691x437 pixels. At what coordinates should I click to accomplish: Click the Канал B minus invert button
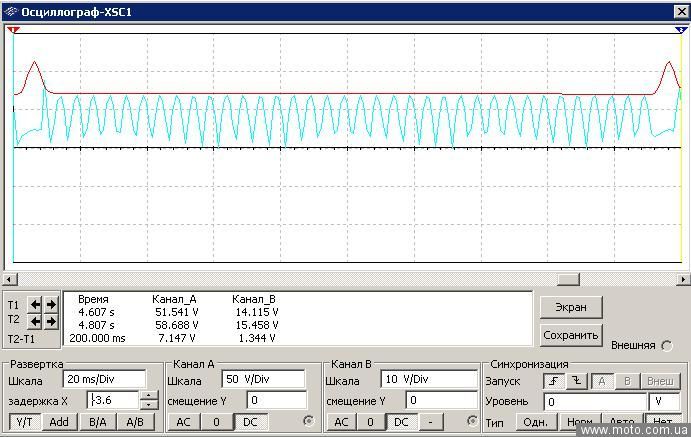(x=430, y=422)
